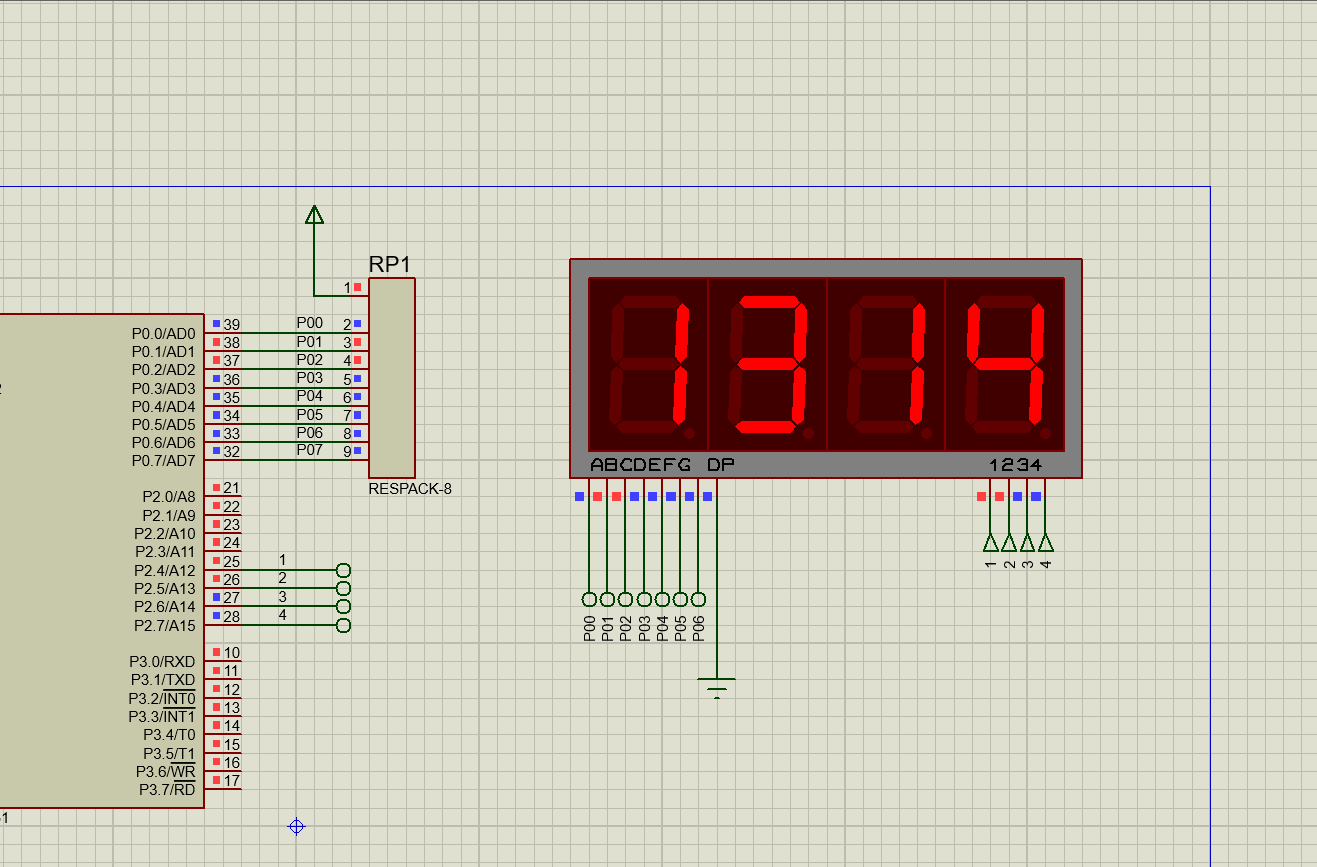Click the P3.2/INT0 pin name

pyautogui.click(x=162, y=698)
